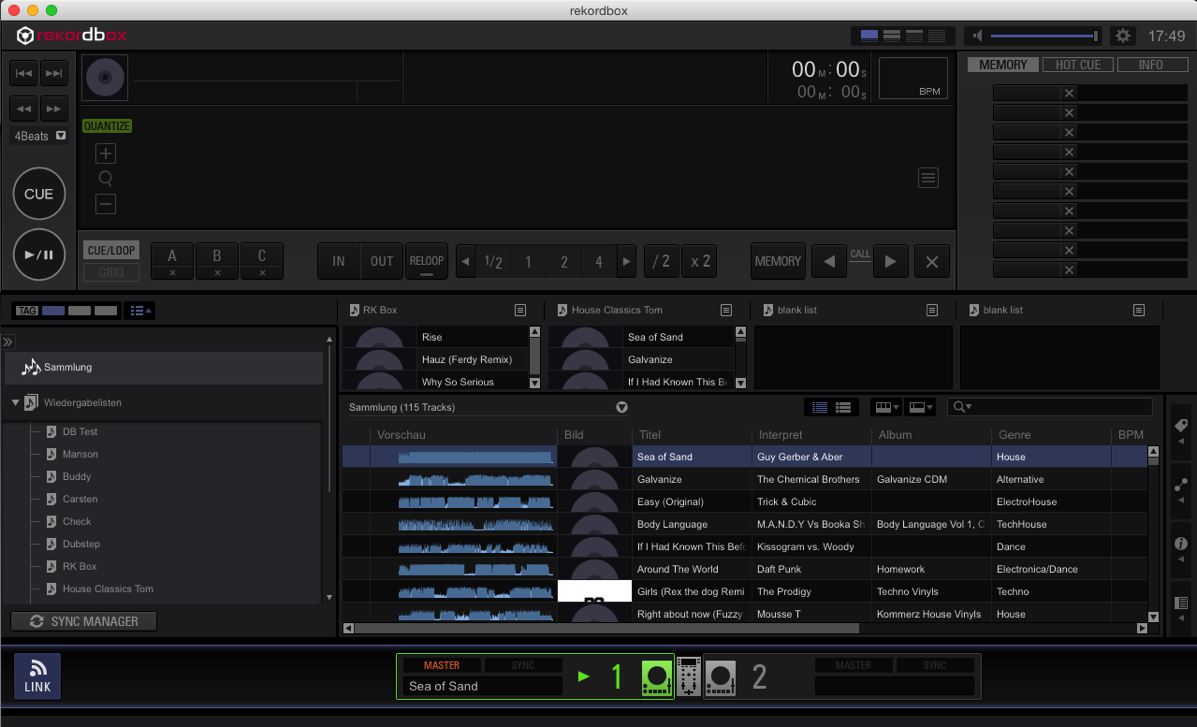Click the LINK icon button
This screenshot has height=727, width=1197.
click(37, 676)
